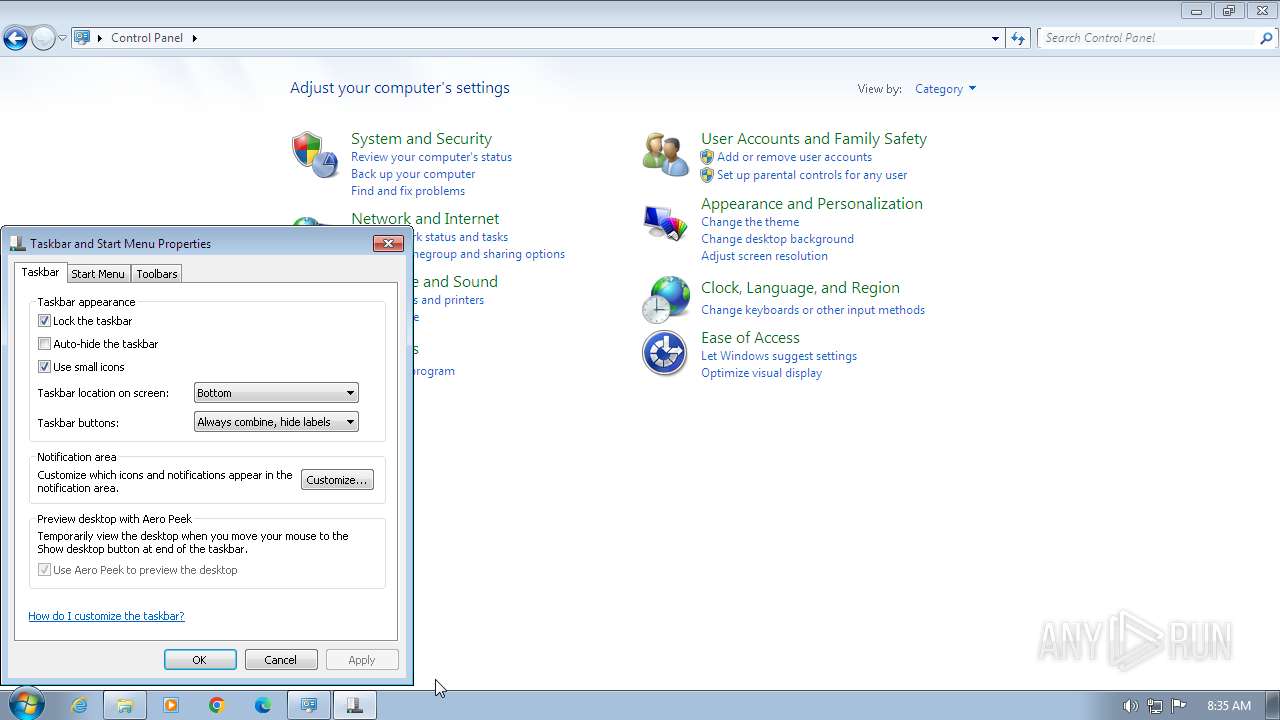This screenshot has width=1280, height=720.
Task: Open the Ease of Access icon
Action: [x=665, y=353]
